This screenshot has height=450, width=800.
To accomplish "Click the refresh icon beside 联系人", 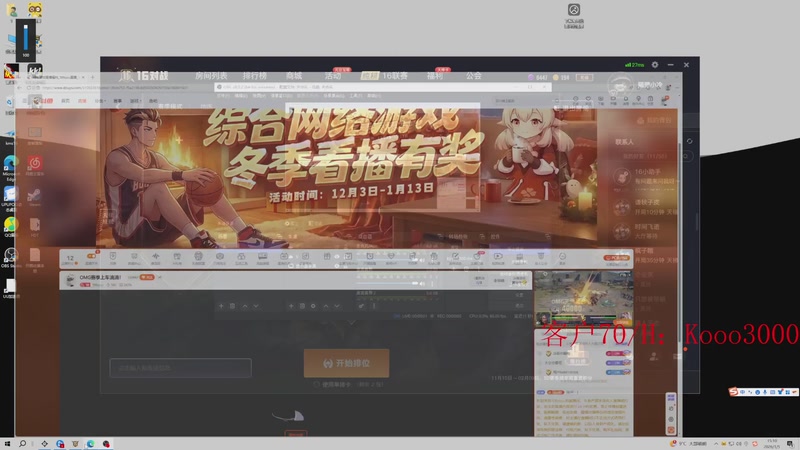I will point(689,141).
